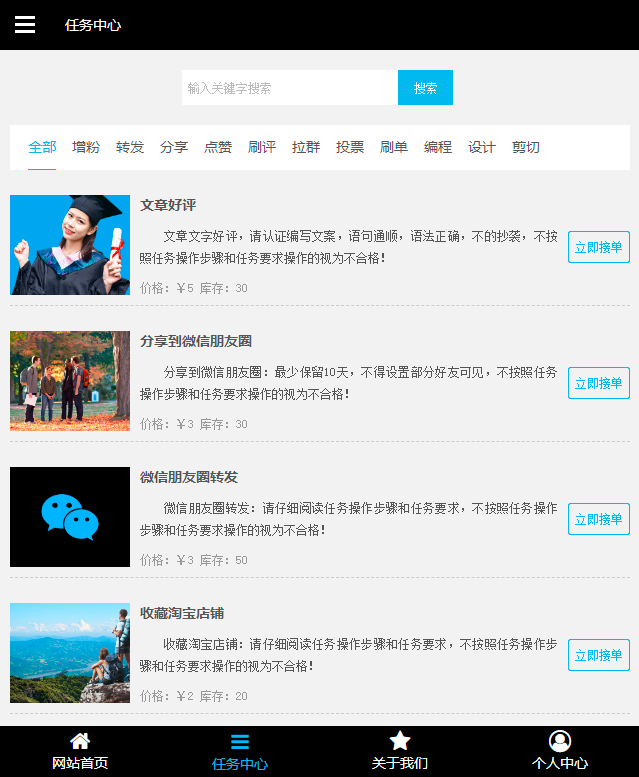Select the 刷评 category tab

coord(262,147)
